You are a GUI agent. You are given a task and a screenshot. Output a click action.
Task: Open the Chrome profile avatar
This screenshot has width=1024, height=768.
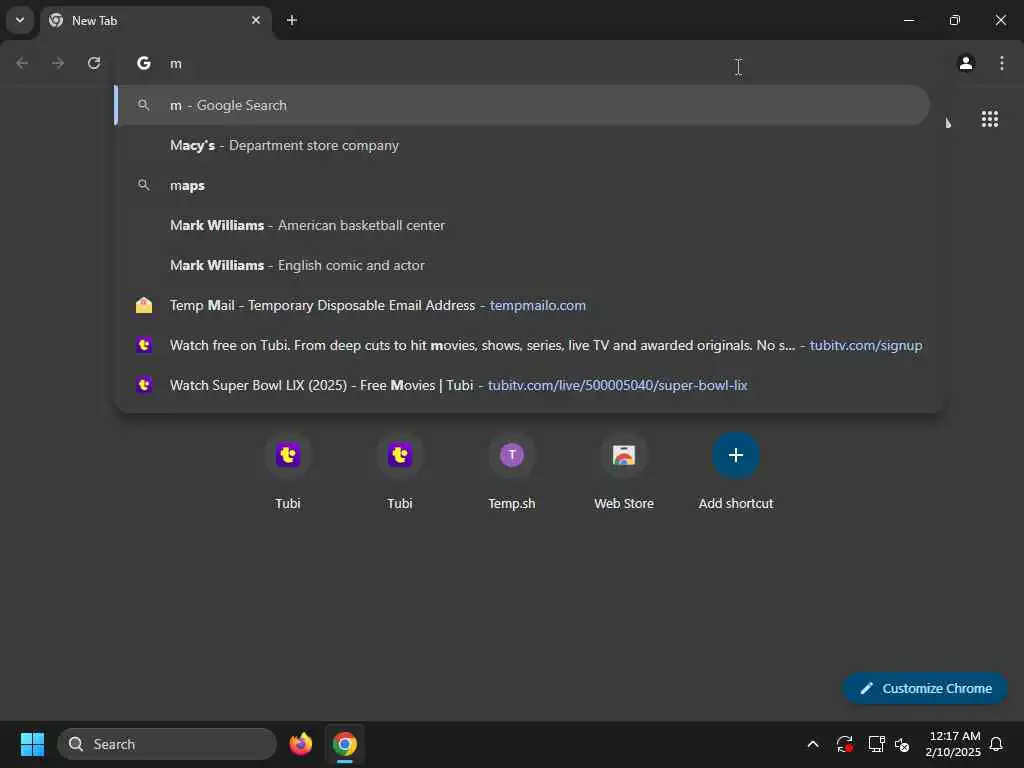(x=966, y=63)
